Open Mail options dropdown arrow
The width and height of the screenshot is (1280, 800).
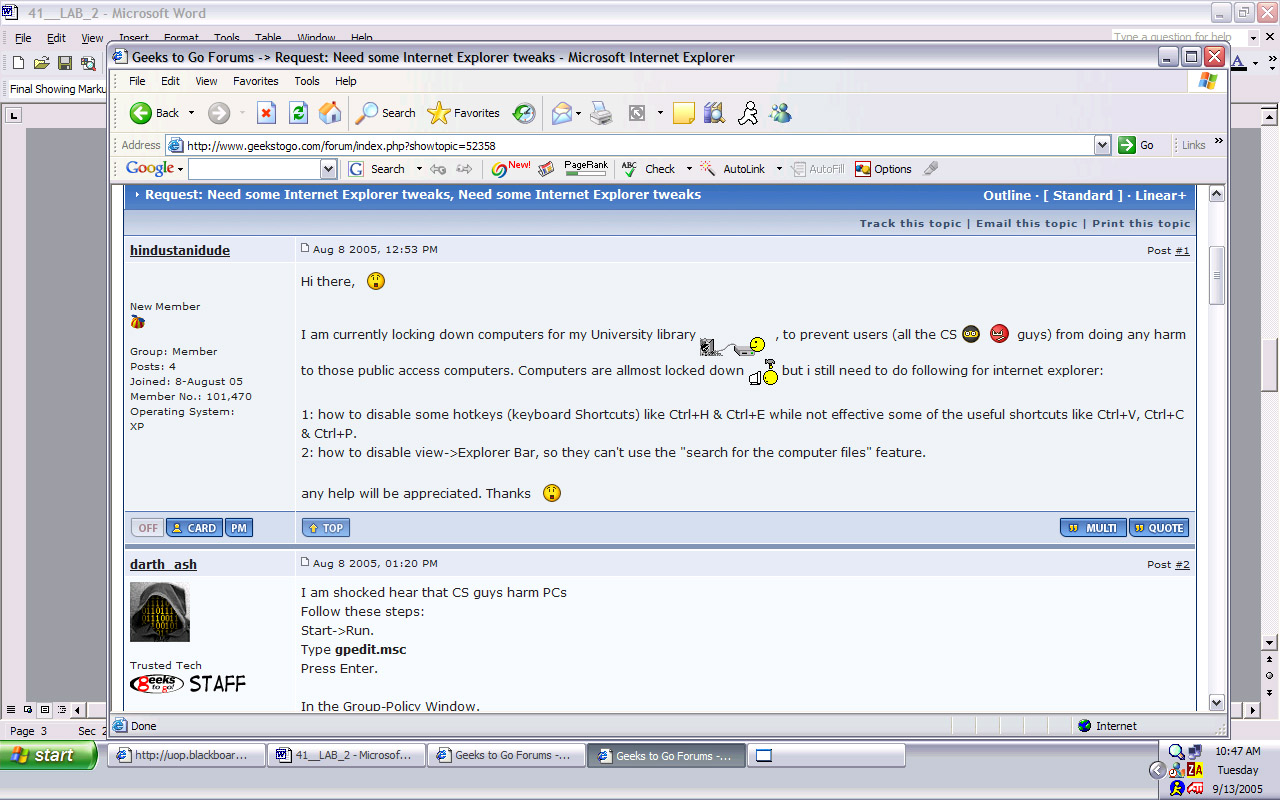point(579,113)
